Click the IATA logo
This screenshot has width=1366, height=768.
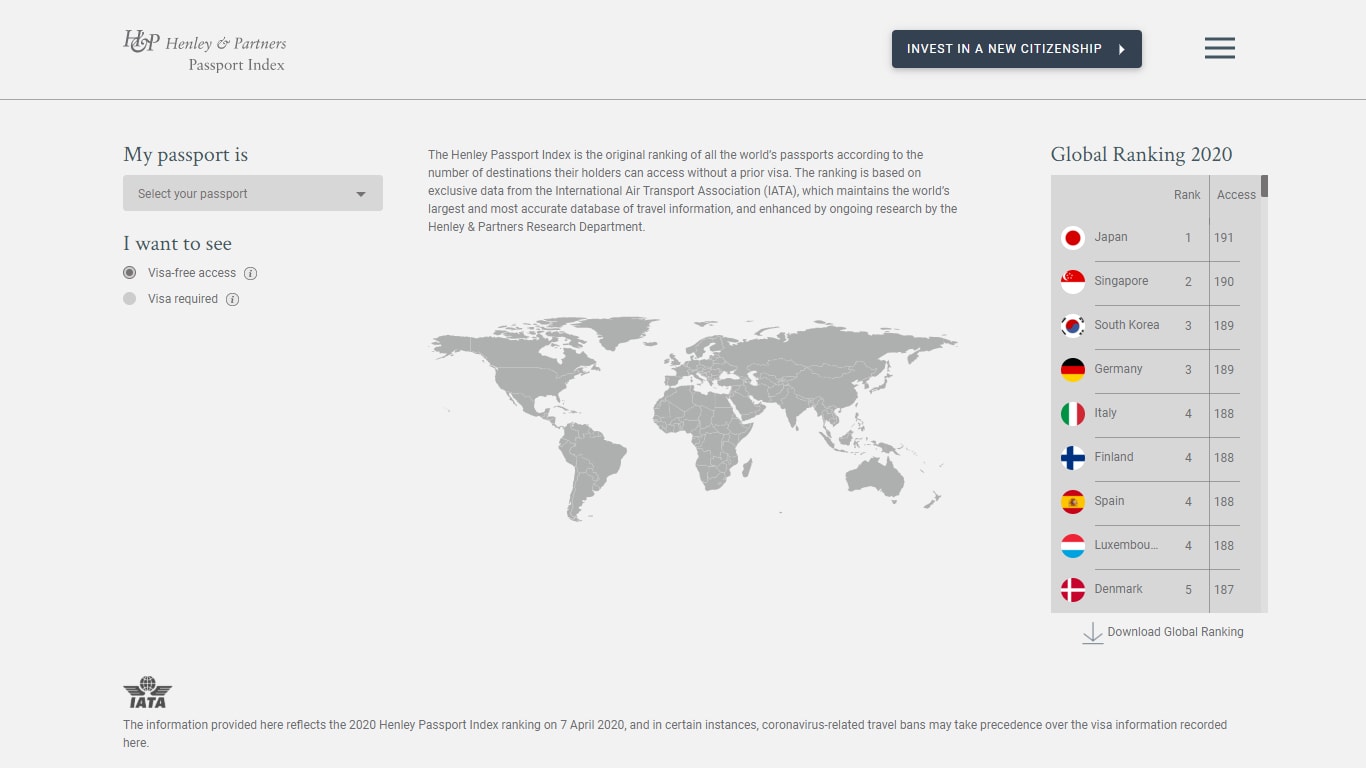tap(147, 692)
